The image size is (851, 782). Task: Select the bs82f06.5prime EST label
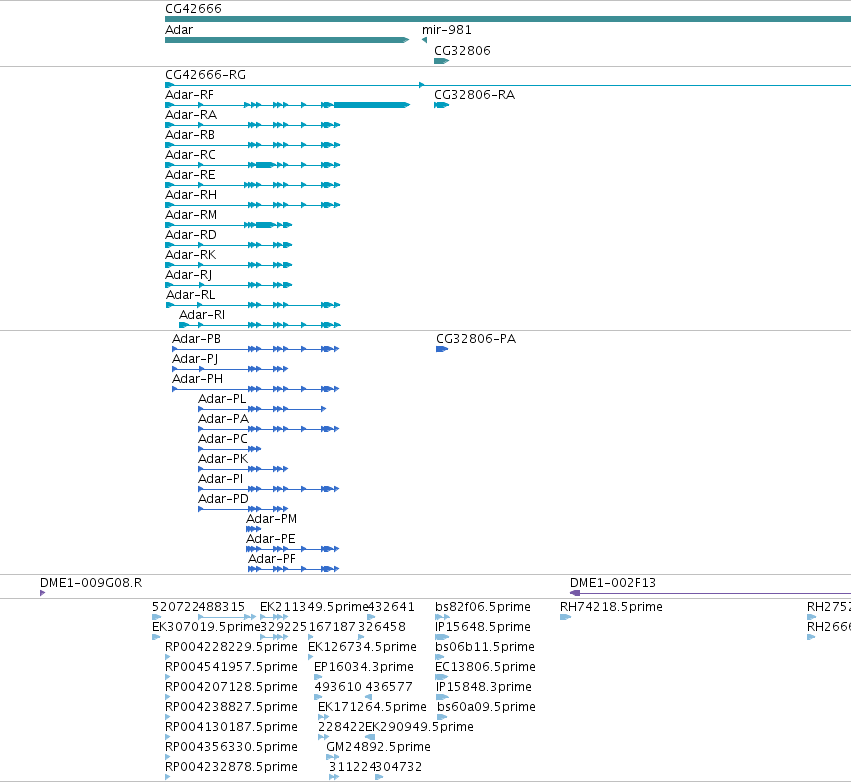click(x=483, y=607)
